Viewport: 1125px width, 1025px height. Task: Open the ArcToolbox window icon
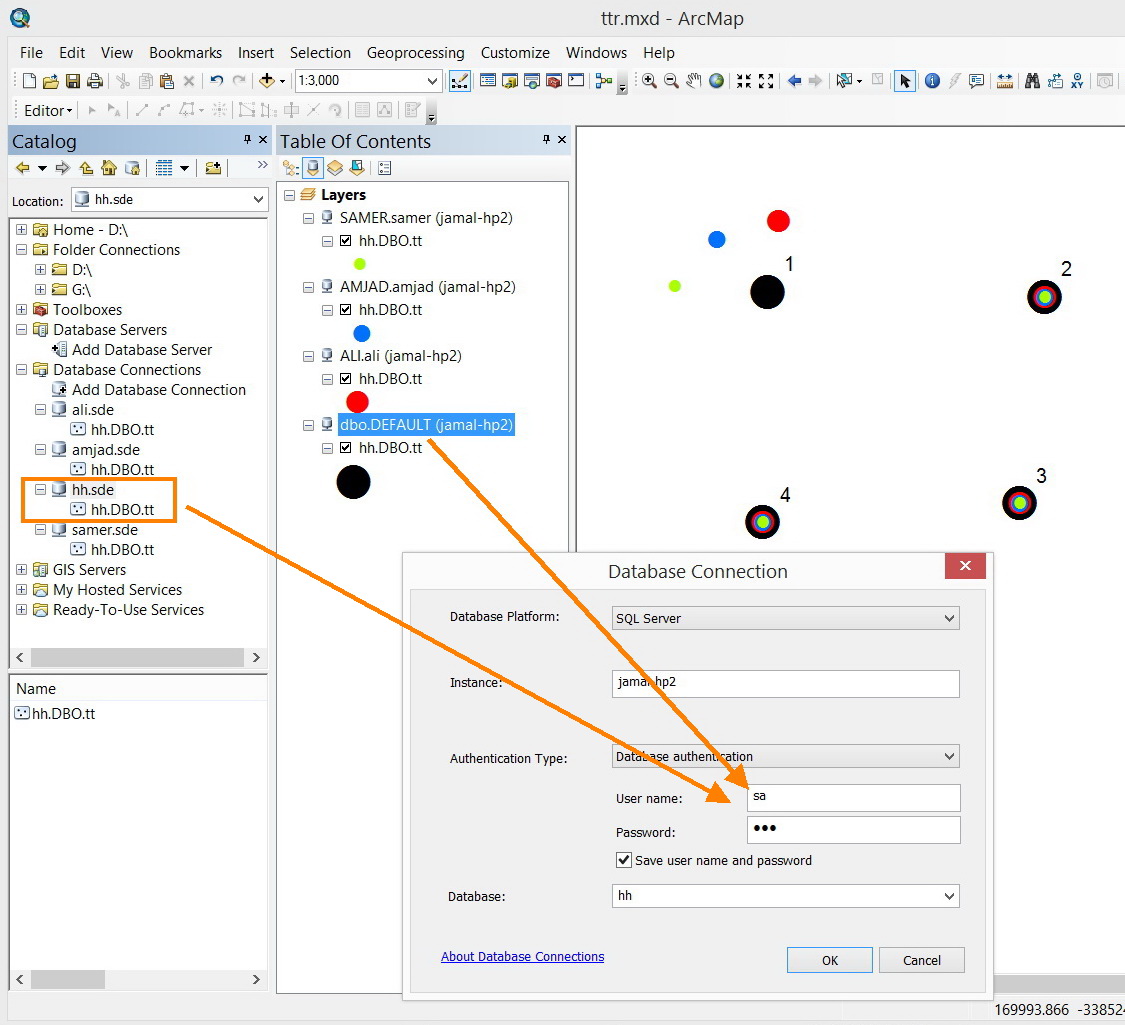553,81
